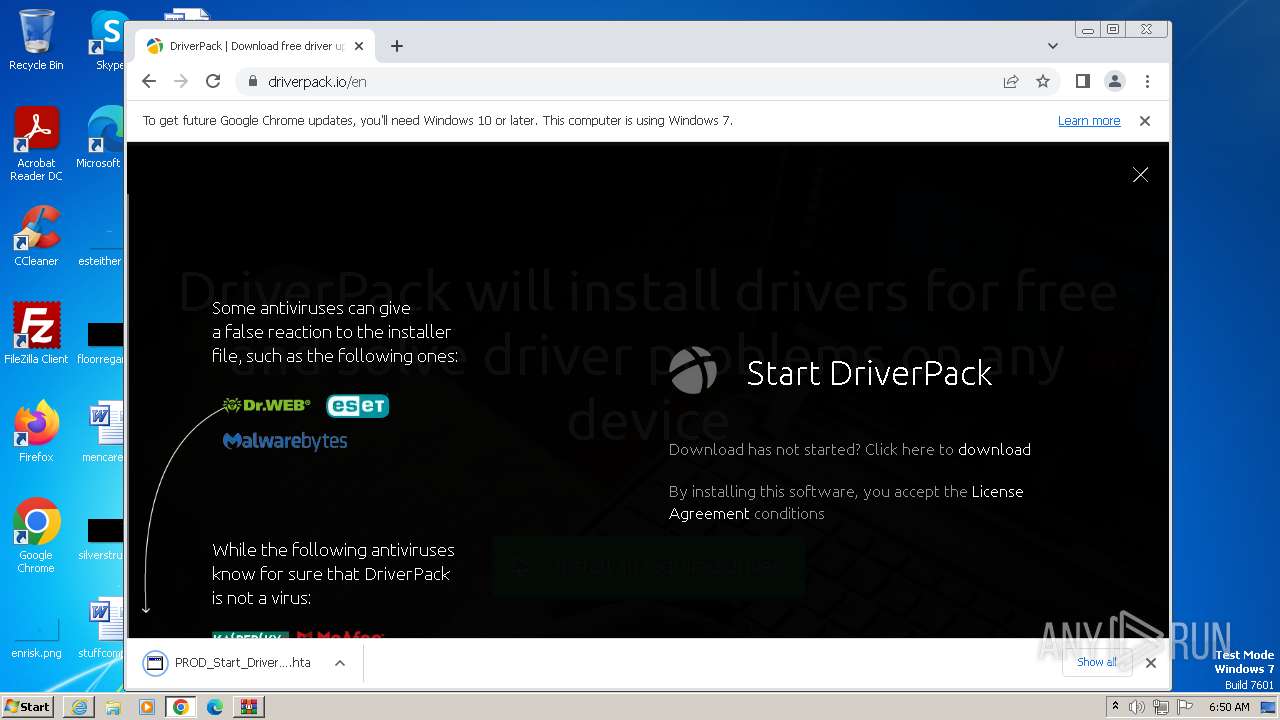Viewport: 1280px width, 720px height.
Task: Open a new tab
Action: pos(397,46)
